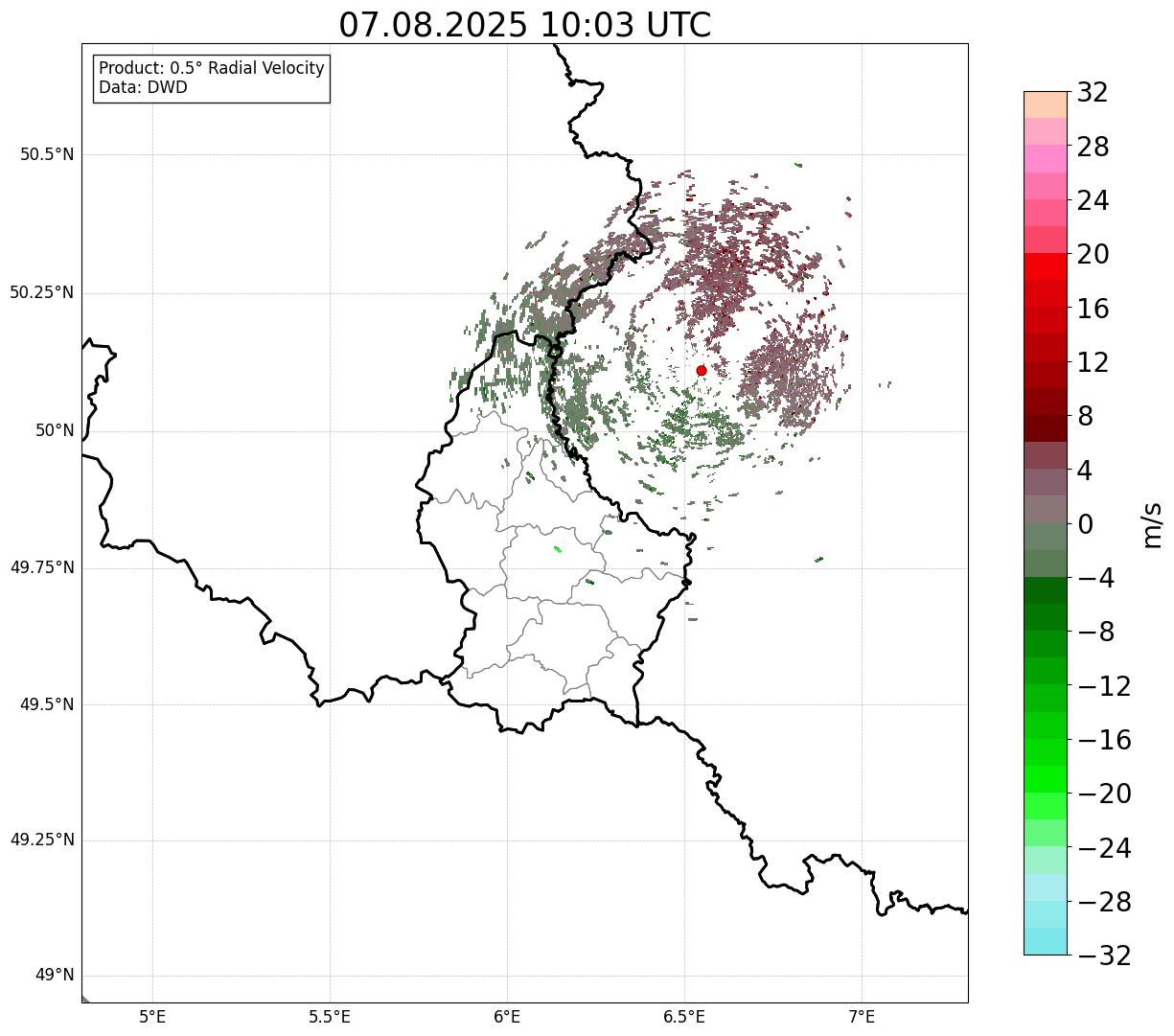Click the 50.5°N latitude label

(x=47, y=154)
